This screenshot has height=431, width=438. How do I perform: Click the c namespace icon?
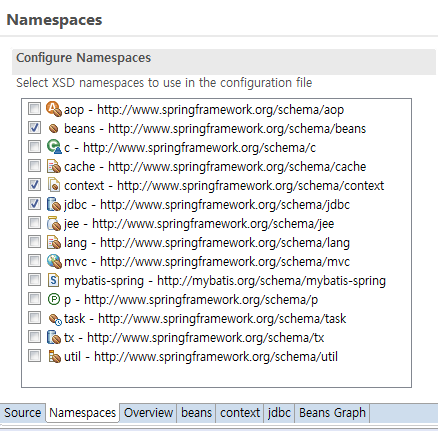pos(54,147)
